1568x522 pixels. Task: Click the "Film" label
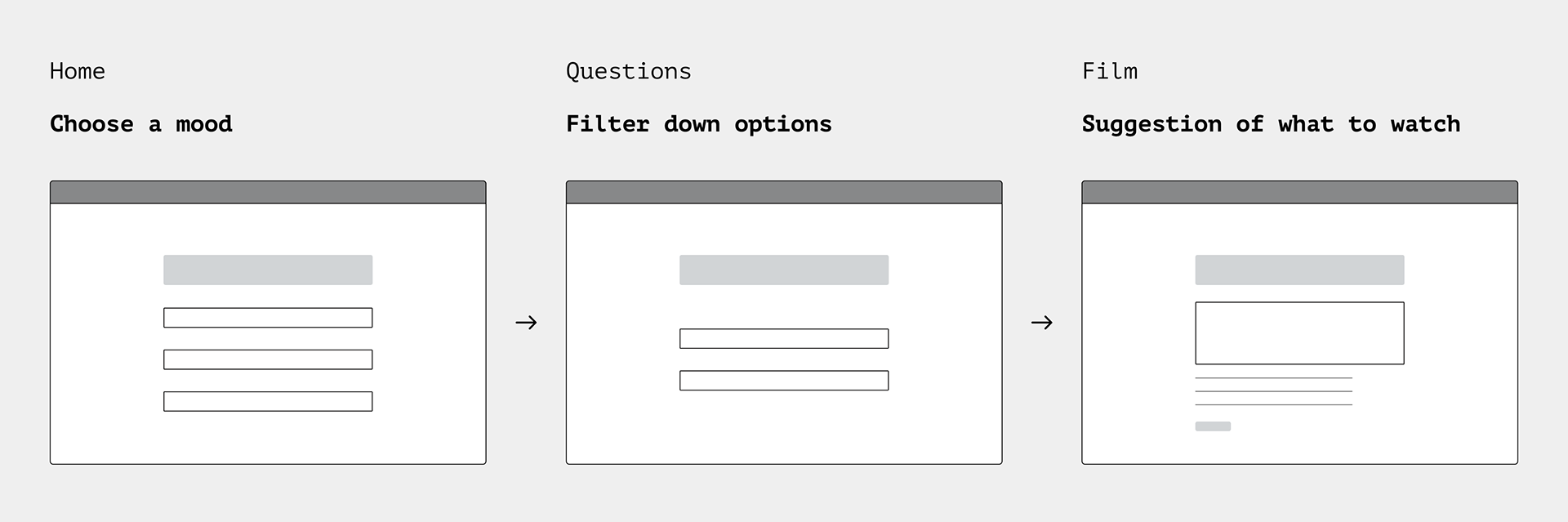click(x=1110, y=72)
